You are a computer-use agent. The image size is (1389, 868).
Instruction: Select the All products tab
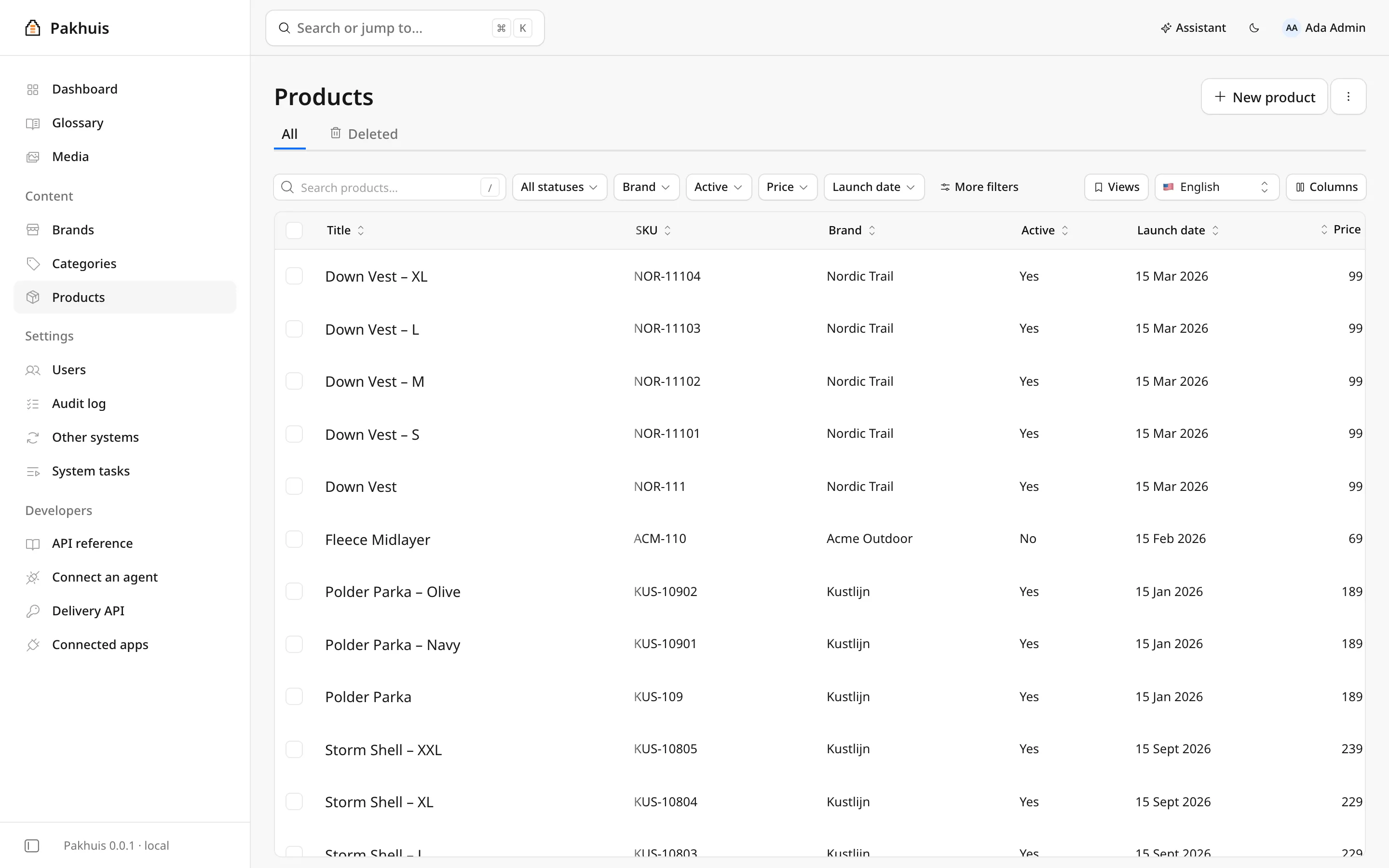[x=289, y=135]
